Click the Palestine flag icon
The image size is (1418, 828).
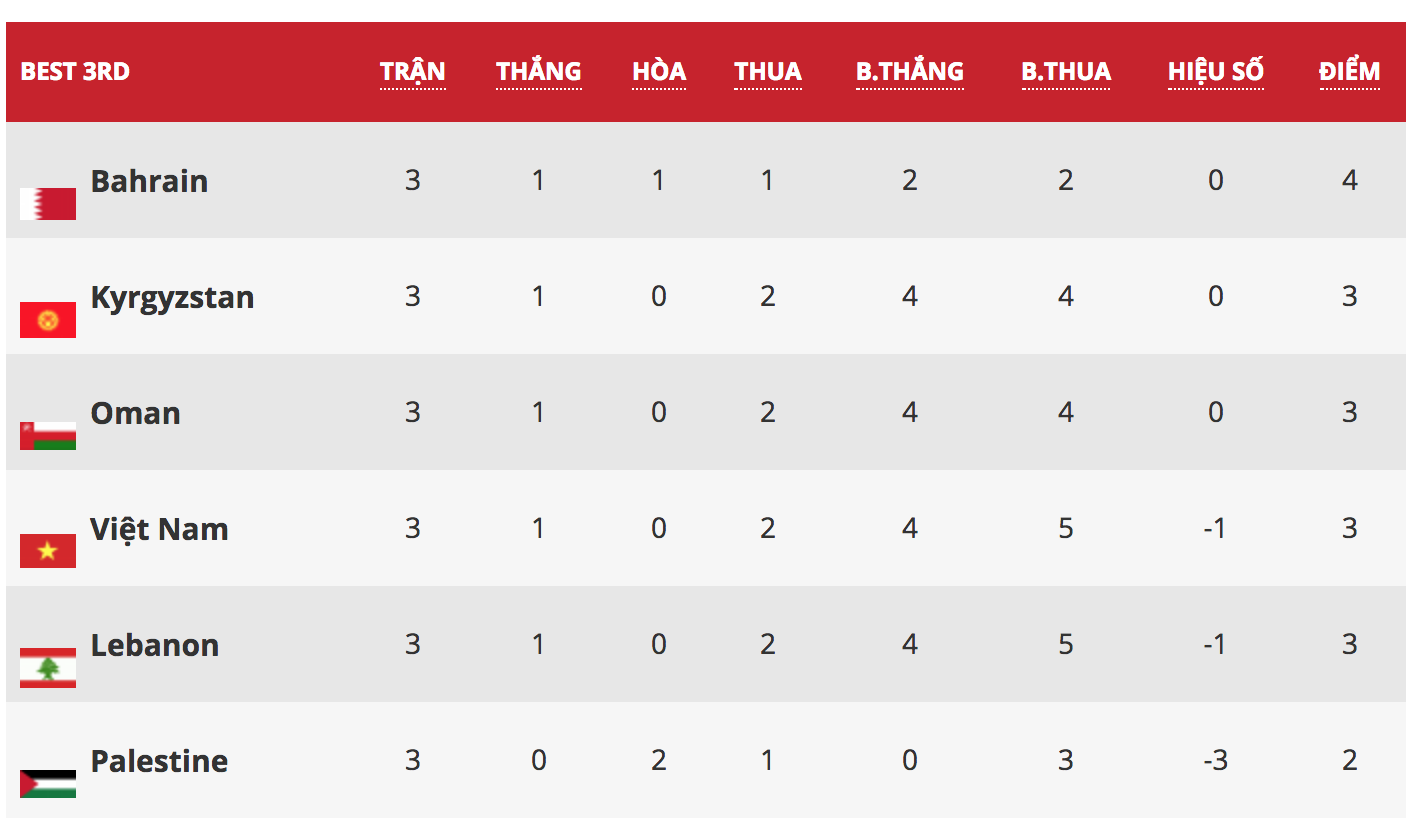click(x=48, y=783)
